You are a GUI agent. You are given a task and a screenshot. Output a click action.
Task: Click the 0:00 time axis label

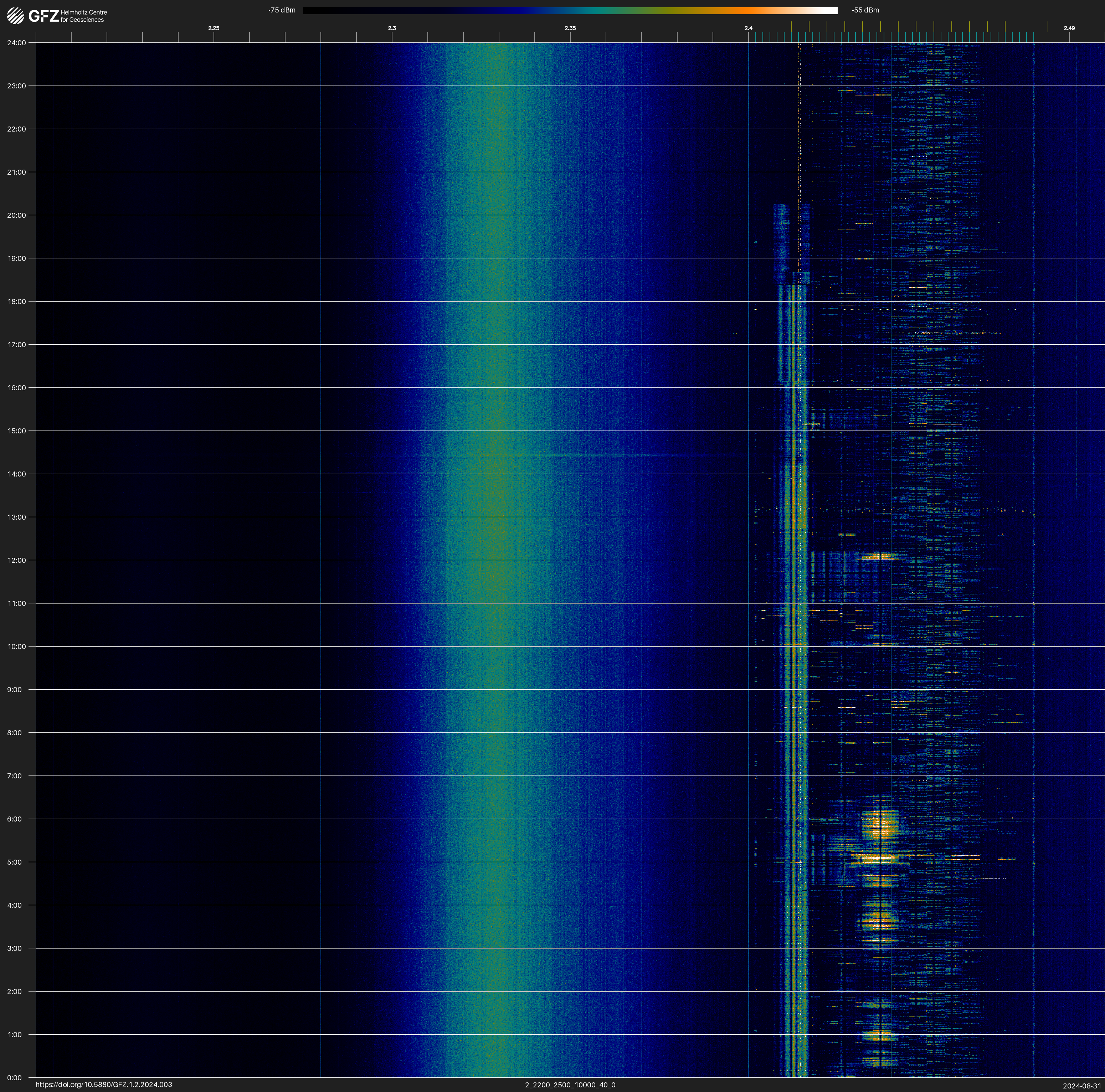coord(15,1078)
